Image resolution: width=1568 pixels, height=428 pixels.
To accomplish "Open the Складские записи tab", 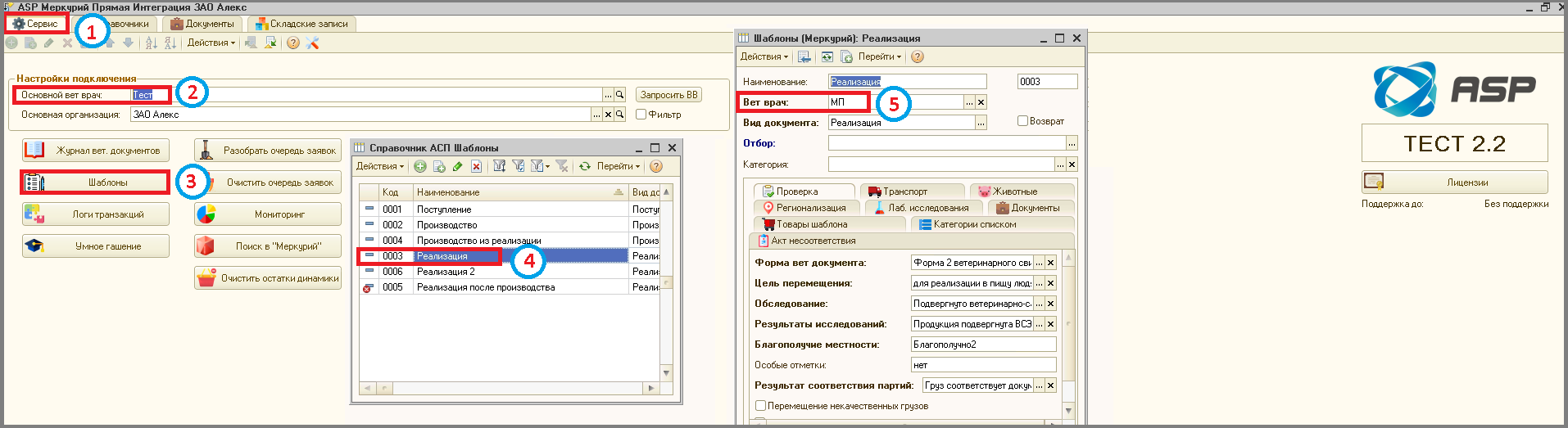I will [x=301, y=24].
